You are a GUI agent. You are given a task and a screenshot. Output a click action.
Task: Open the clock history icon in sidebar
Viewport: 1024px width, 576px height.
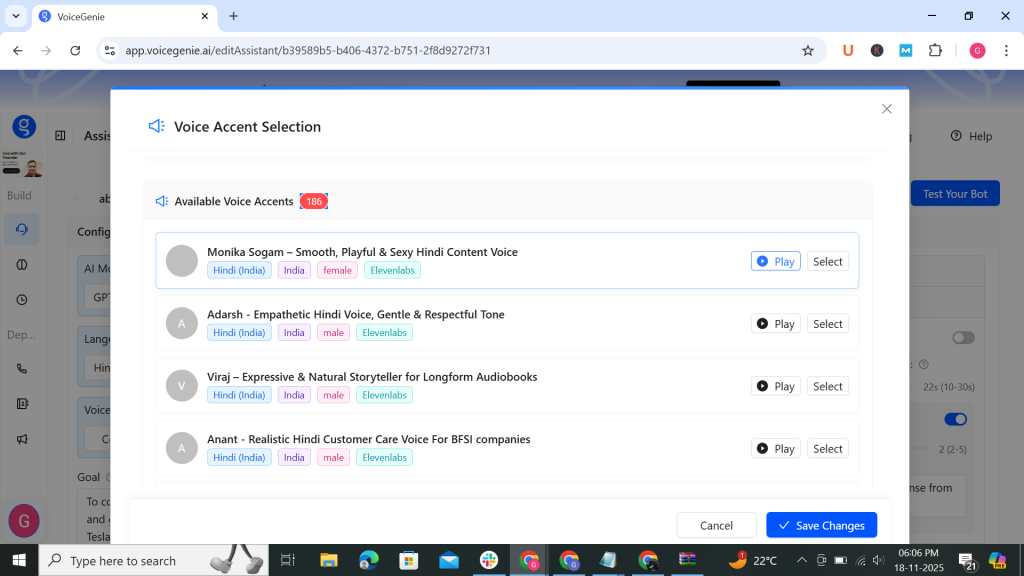(x=22, y=300)
